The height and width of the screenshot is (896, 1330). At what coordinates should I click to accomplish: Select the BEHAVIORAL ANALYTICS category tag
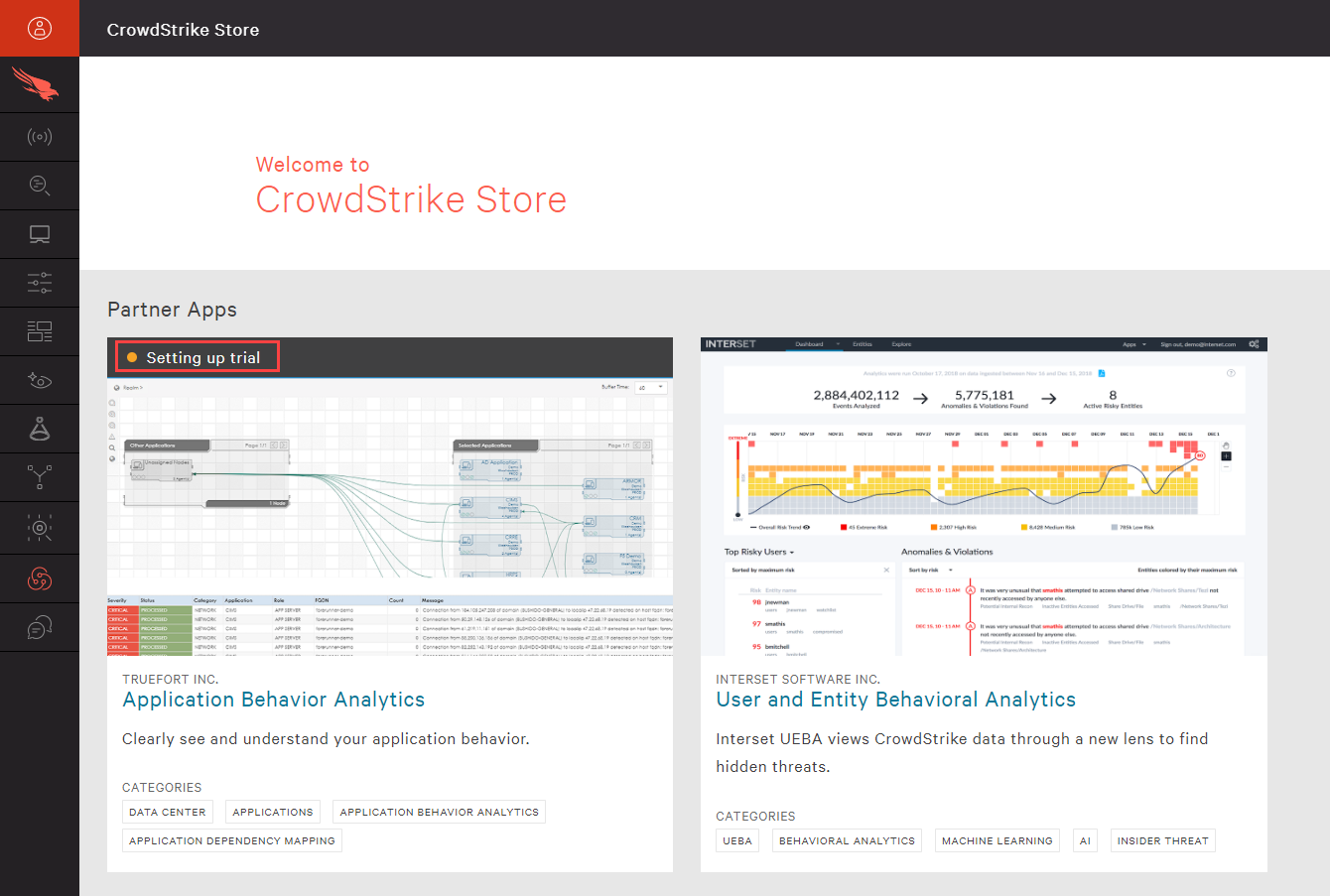[847, 840]
